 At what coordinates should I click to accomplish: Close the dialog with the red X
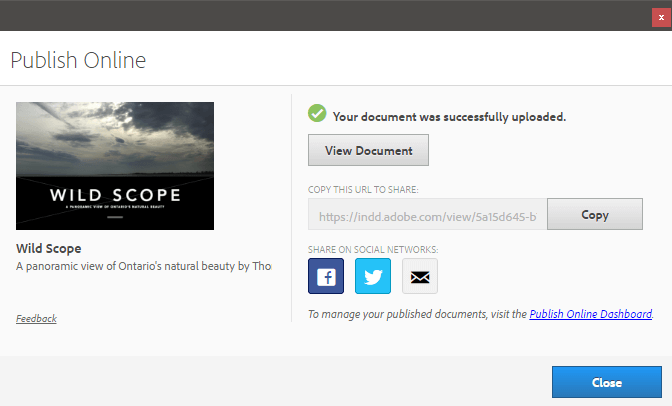coord(660,15)
